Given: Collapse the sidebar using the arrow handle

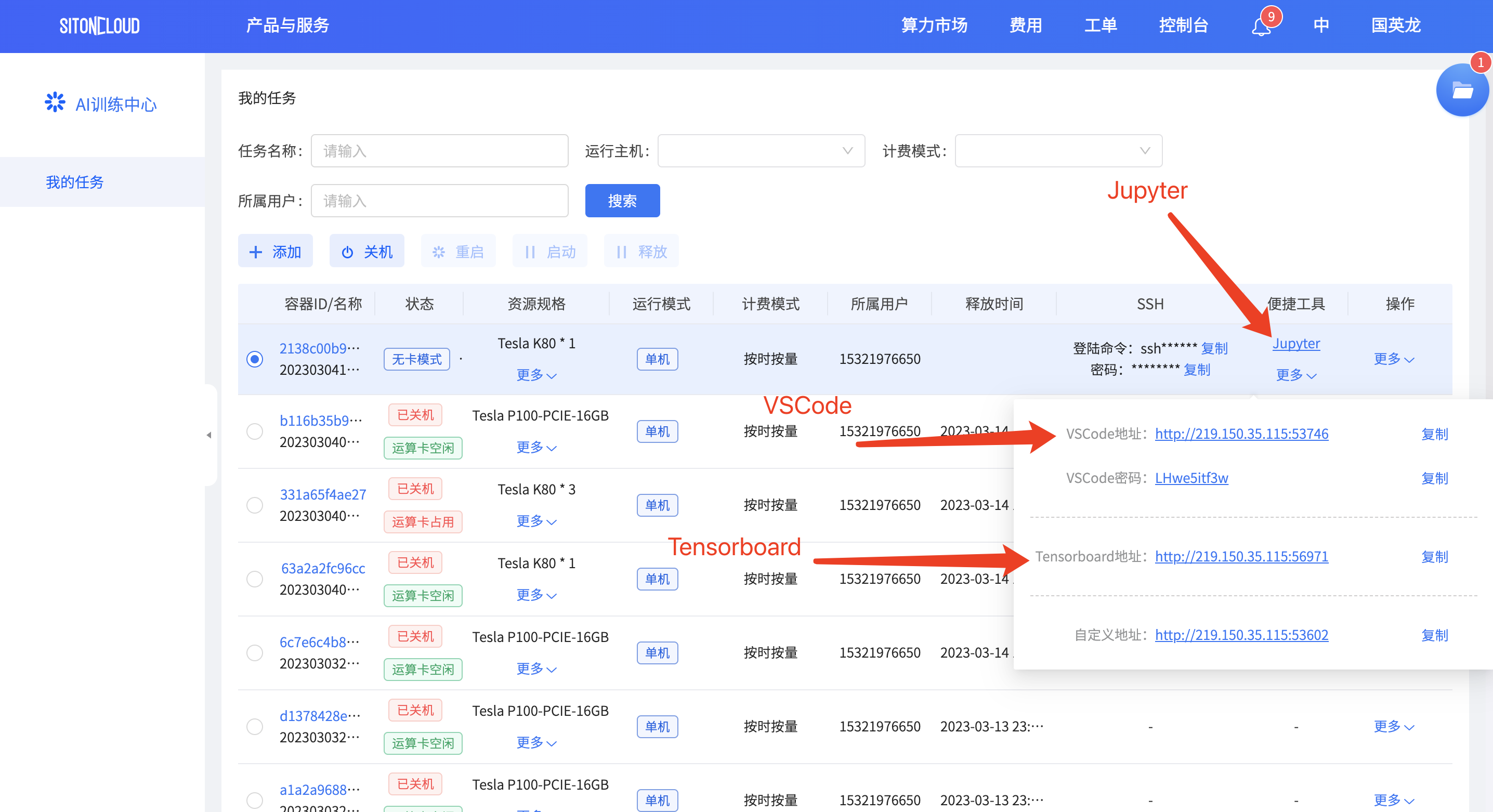Looking at the screenshot, I should point(209,435).
